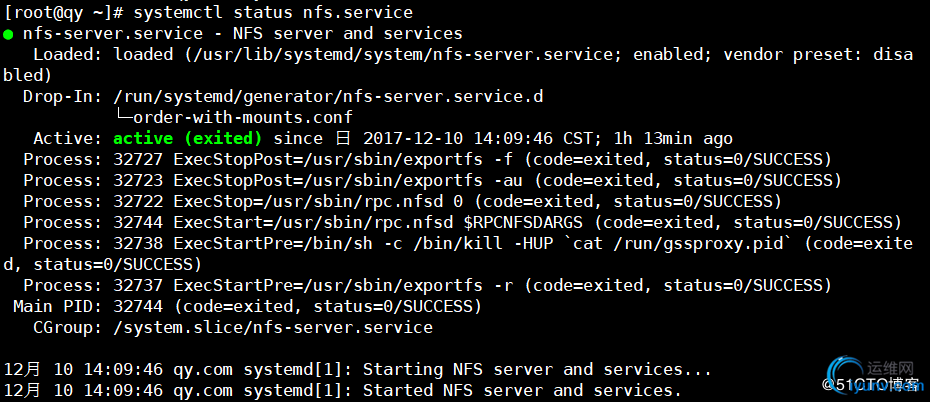Click the $RPCNFSDARGS ExecStart line
930x402 pixels.
coord(462,223)
